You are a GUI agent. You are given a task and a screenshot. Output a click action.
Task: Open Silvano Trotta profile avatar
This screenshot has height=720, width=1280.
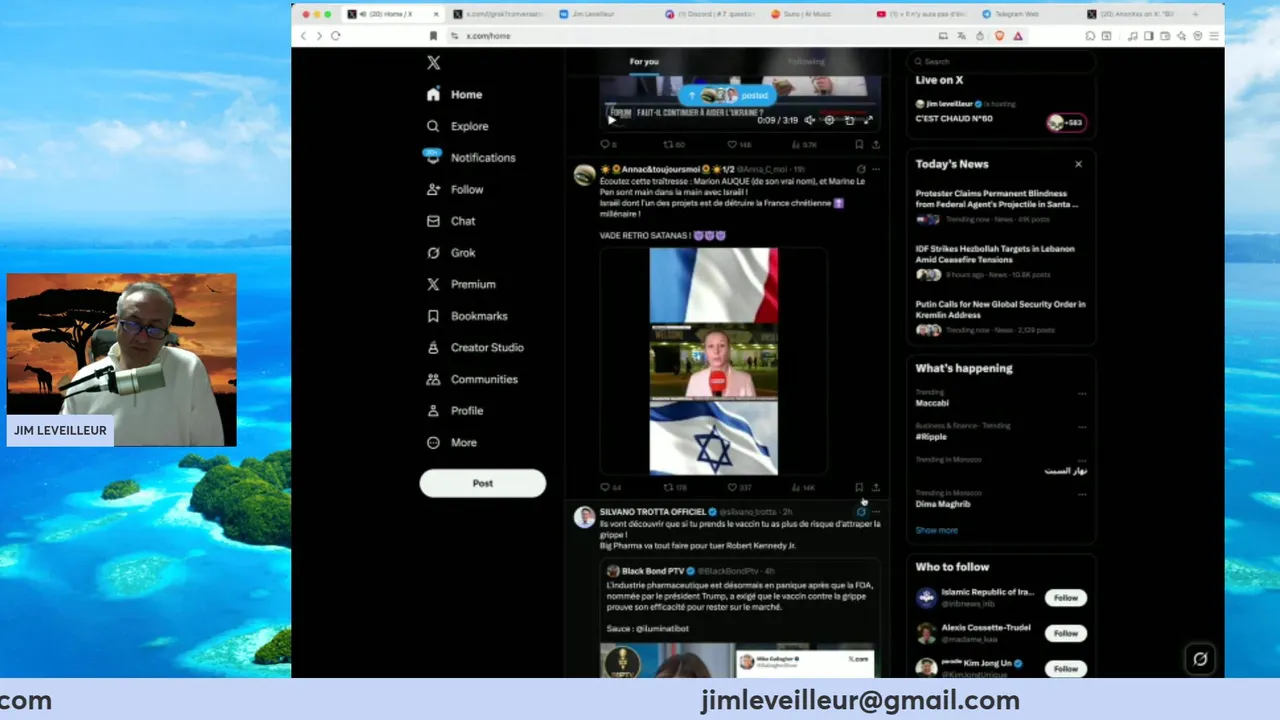[x=584, y=517]
